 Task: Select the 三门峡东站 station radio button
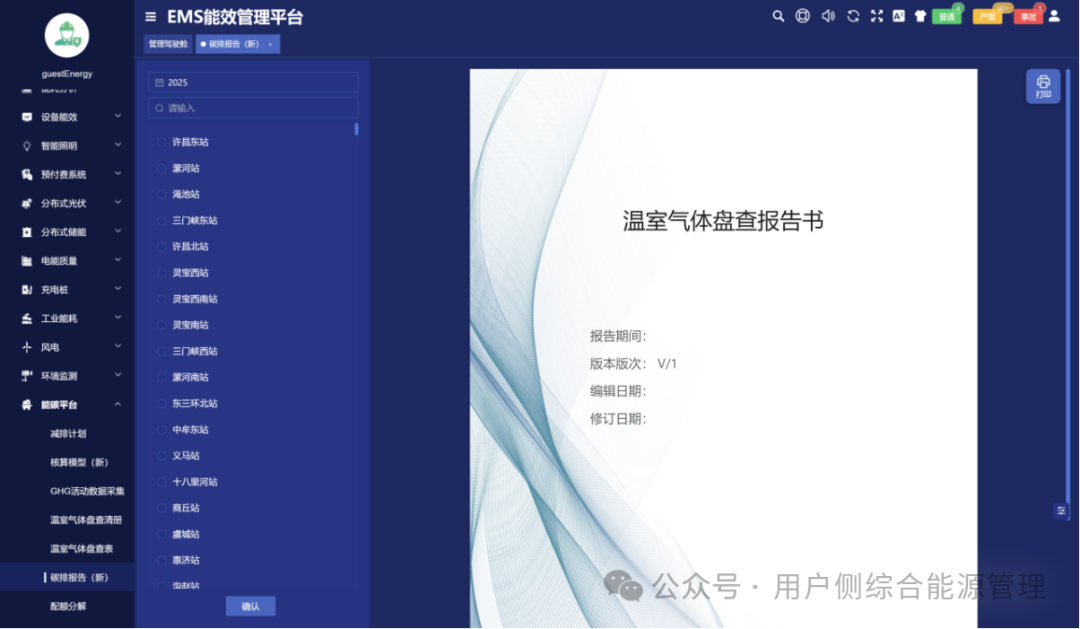coord(162,220)
